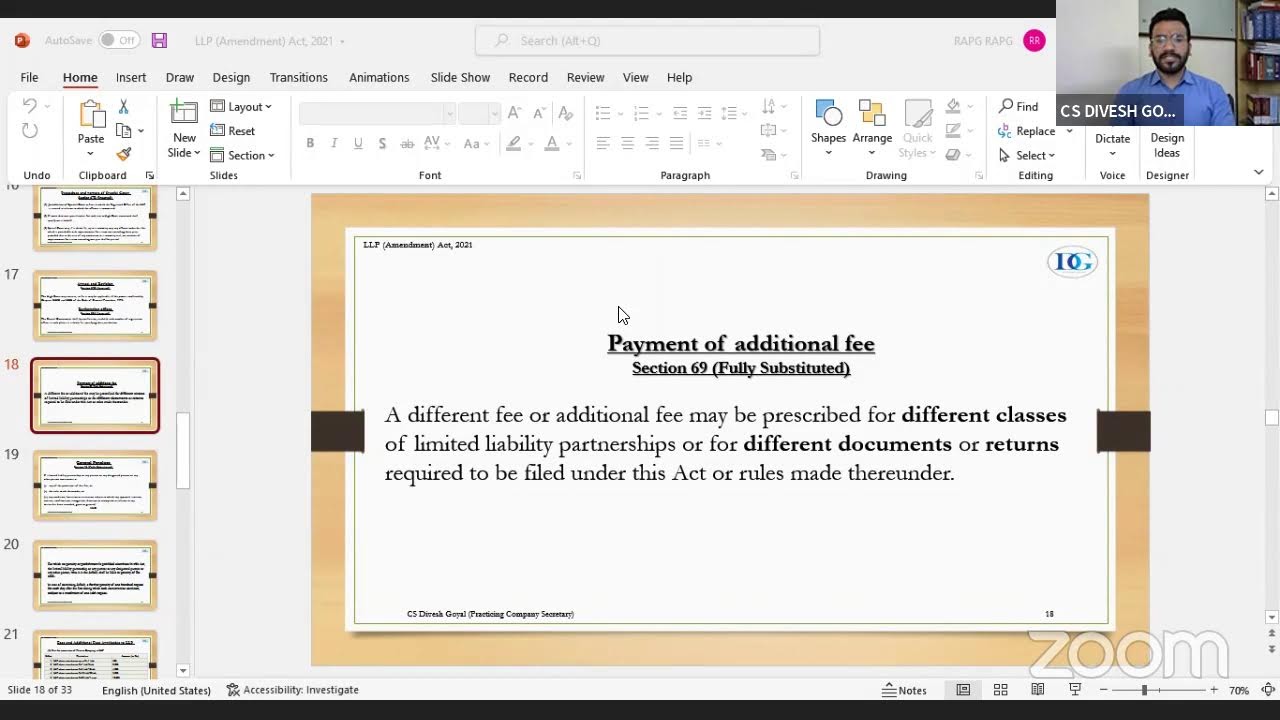Switch to the Slide Show tab
Image resolution: width=1280 pixels, height=720 pixels.
460,77
